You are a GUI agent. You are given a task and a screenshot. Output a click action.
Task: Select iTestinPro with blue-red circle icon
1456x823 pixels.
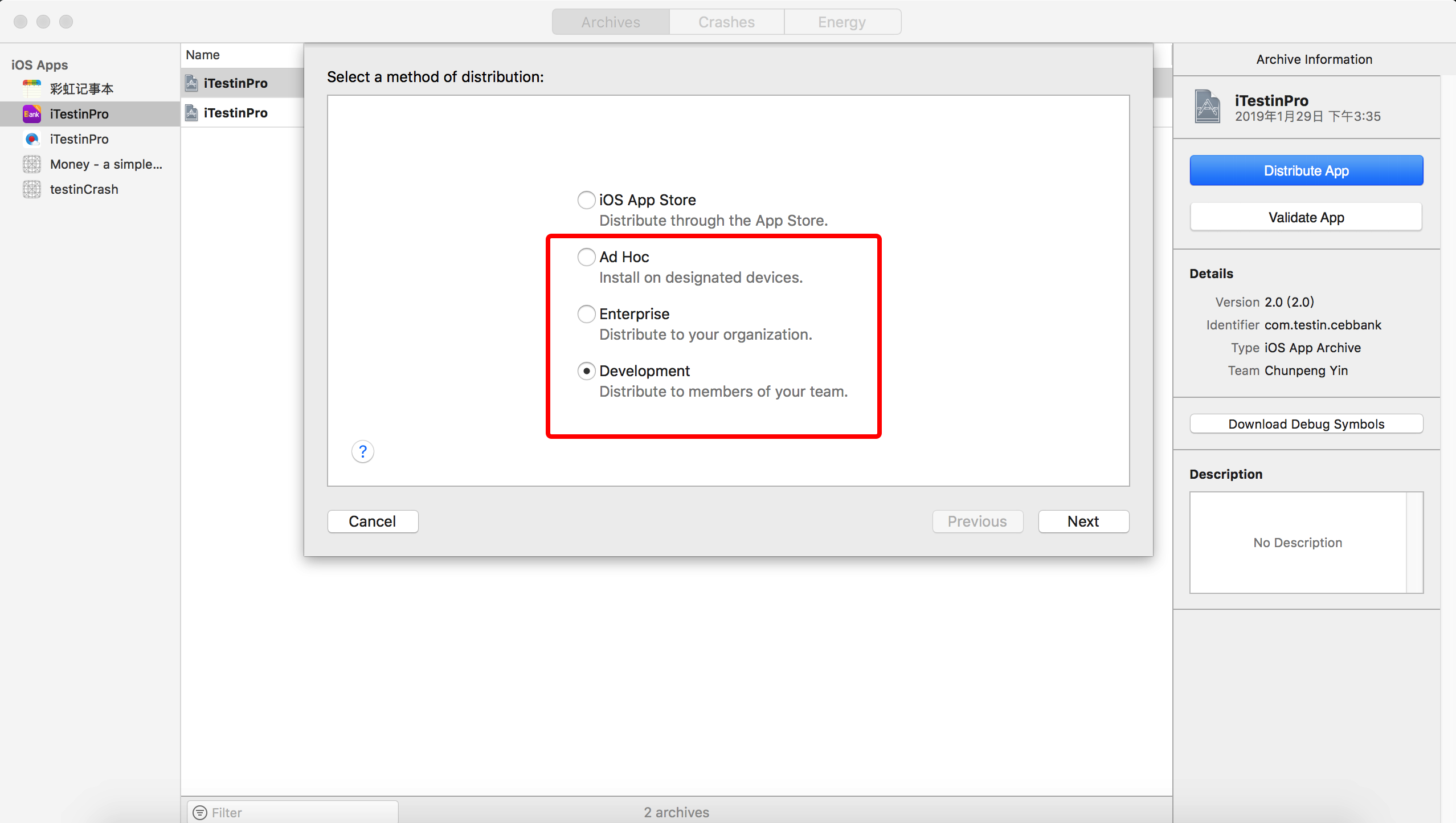[32, 139]
